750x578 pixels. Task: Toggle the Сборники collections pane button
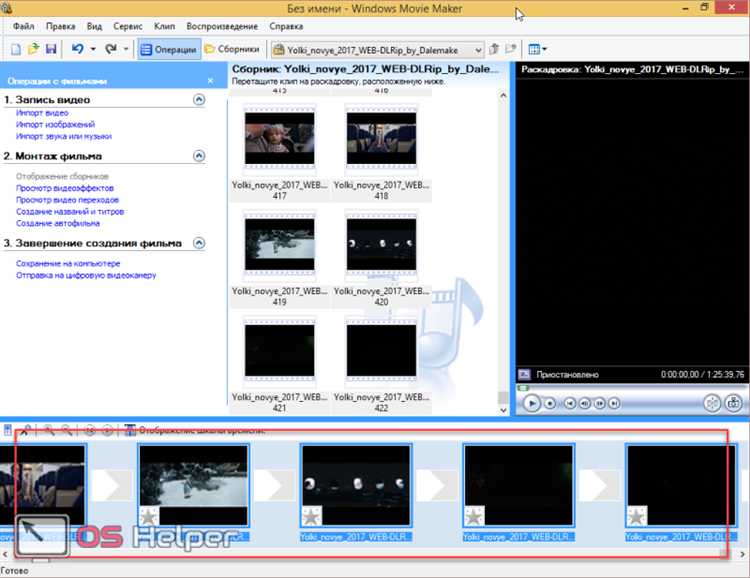[232, 48]
